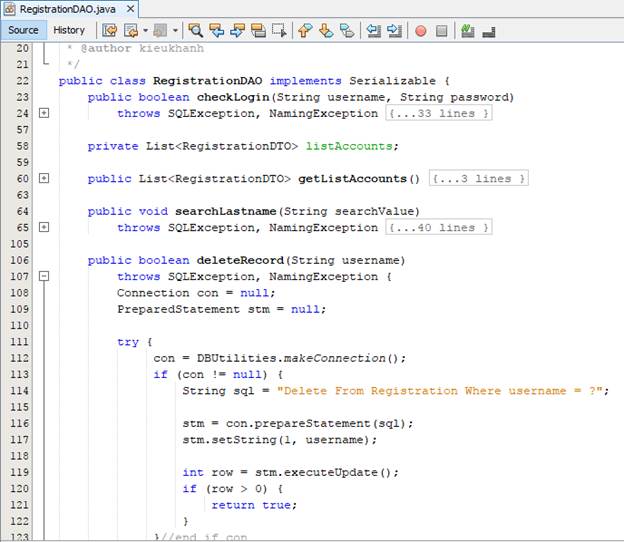Click the 'checkLogin' method name
The width and height of the screenshot is (624, 542).
pyautogui.click(x=233, y=97)
